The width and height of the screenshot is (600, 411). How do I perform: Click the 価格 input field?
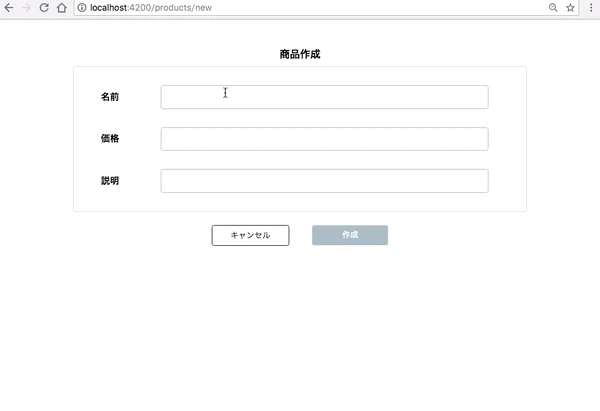point(324,139)
